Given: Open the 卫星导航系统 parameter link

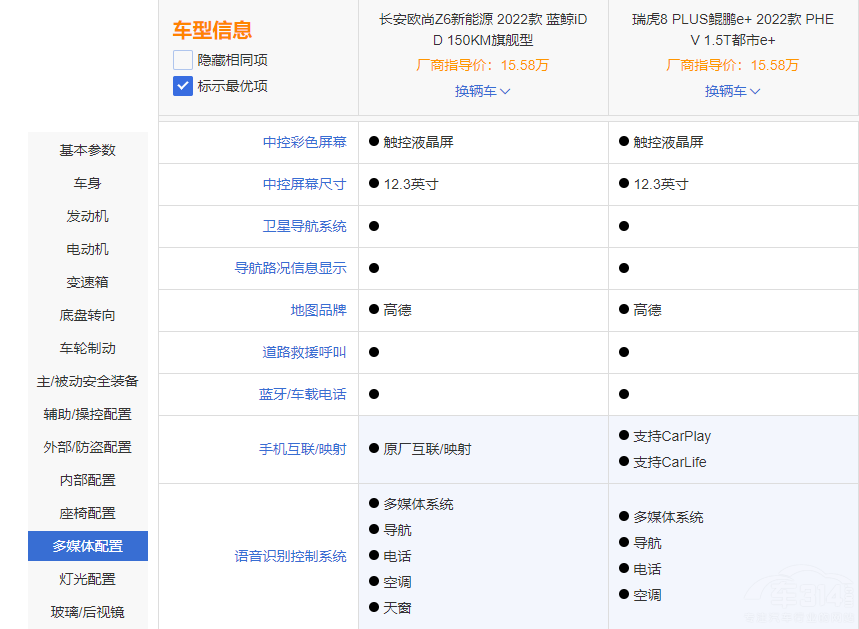Looking at the screenshot, I should pyautogui.click(x=304, y=226).
